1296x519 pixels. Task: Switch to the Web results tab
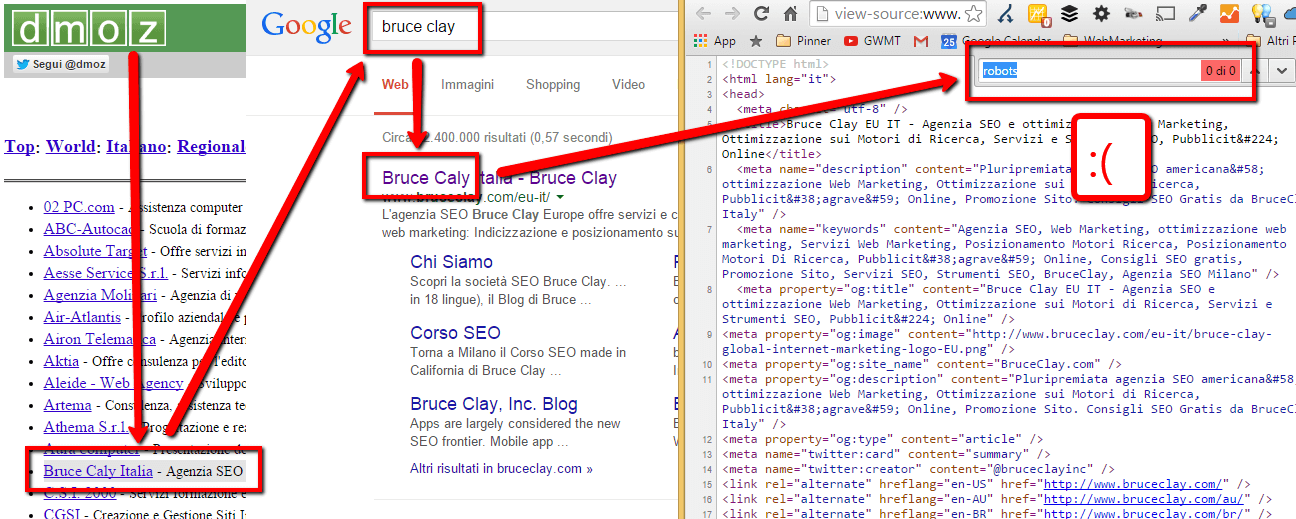coord(395,85)
